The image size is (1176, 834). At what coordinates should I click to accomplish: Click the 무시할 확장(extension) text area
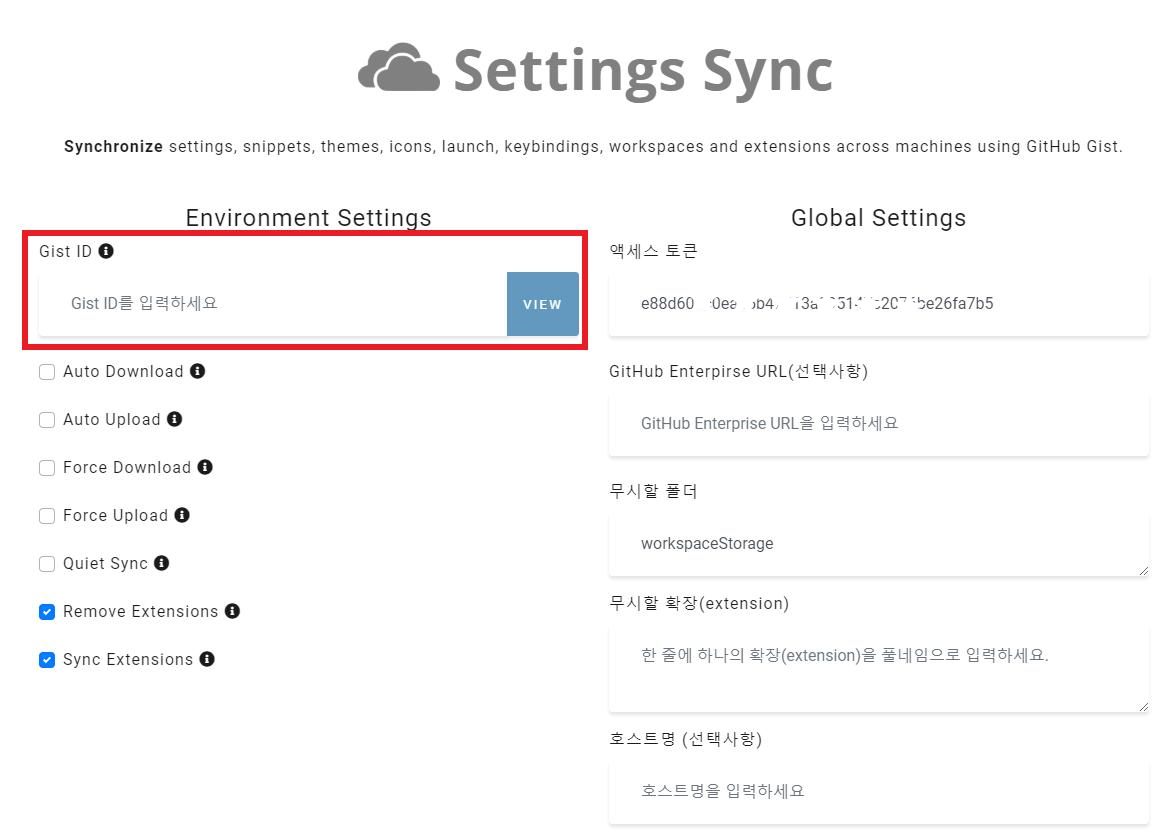(x=878, y=669)
